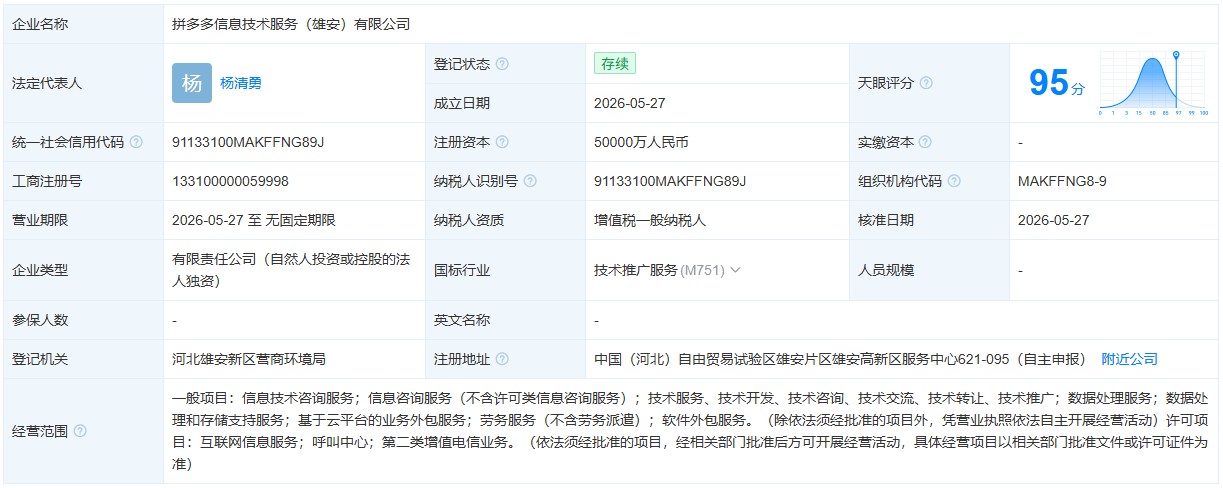The image size is (1223, 488).
Task: Click the 英文名称 label cell
Action: 506,320
